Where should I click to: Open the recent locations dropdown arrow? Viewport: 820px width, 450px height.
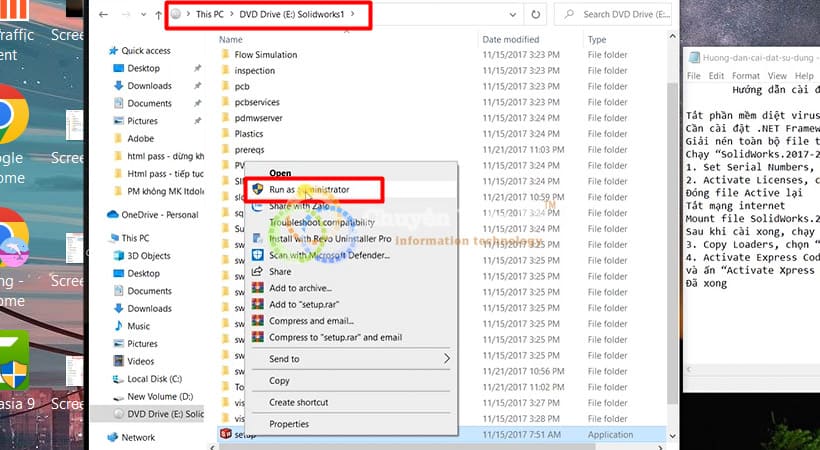[141, 15]
